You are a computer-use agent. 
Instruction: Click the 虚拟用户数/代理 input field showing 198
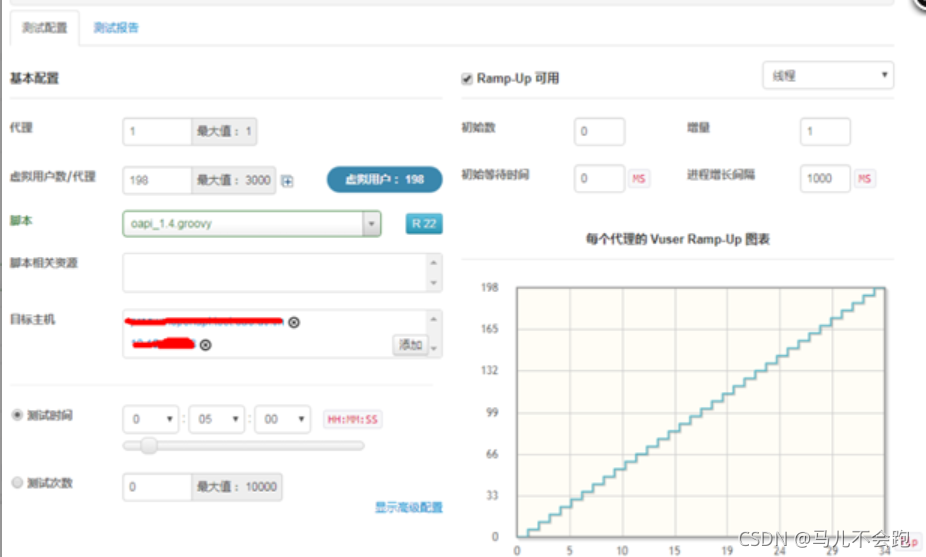click(157, 180)
